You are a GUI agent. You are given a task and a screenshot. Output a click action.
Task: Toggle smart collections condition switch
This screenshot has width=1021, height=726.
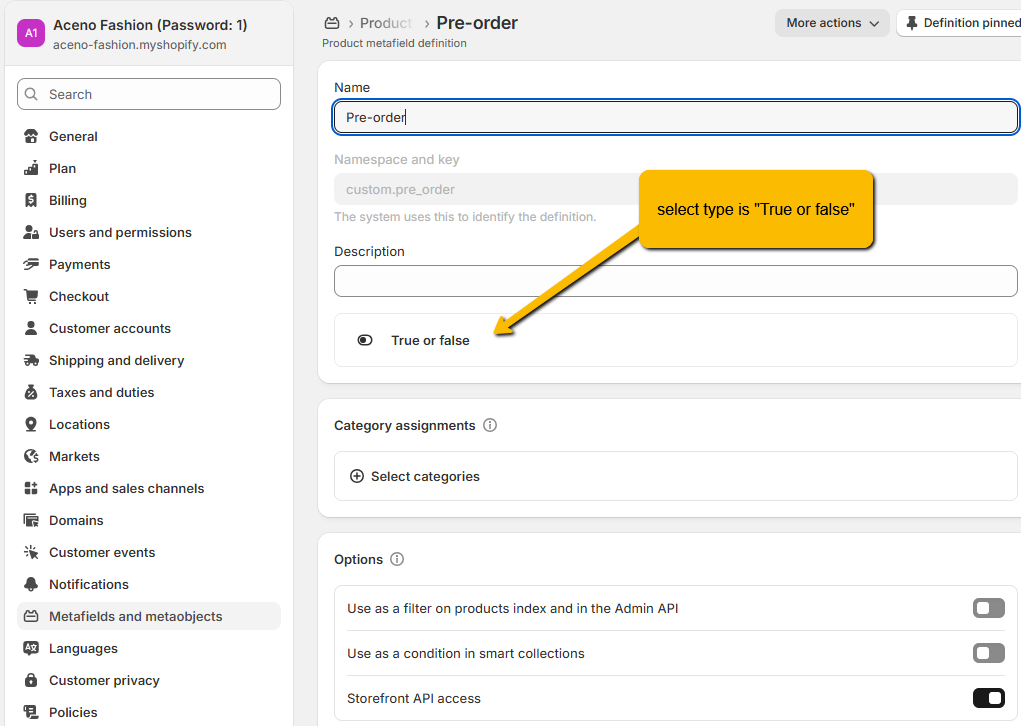(988, 653)
